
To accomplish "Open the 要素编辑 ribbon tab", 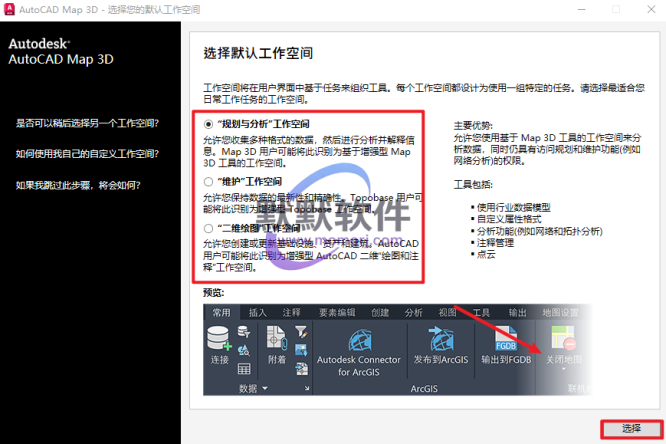I will (x=336, y=313).
